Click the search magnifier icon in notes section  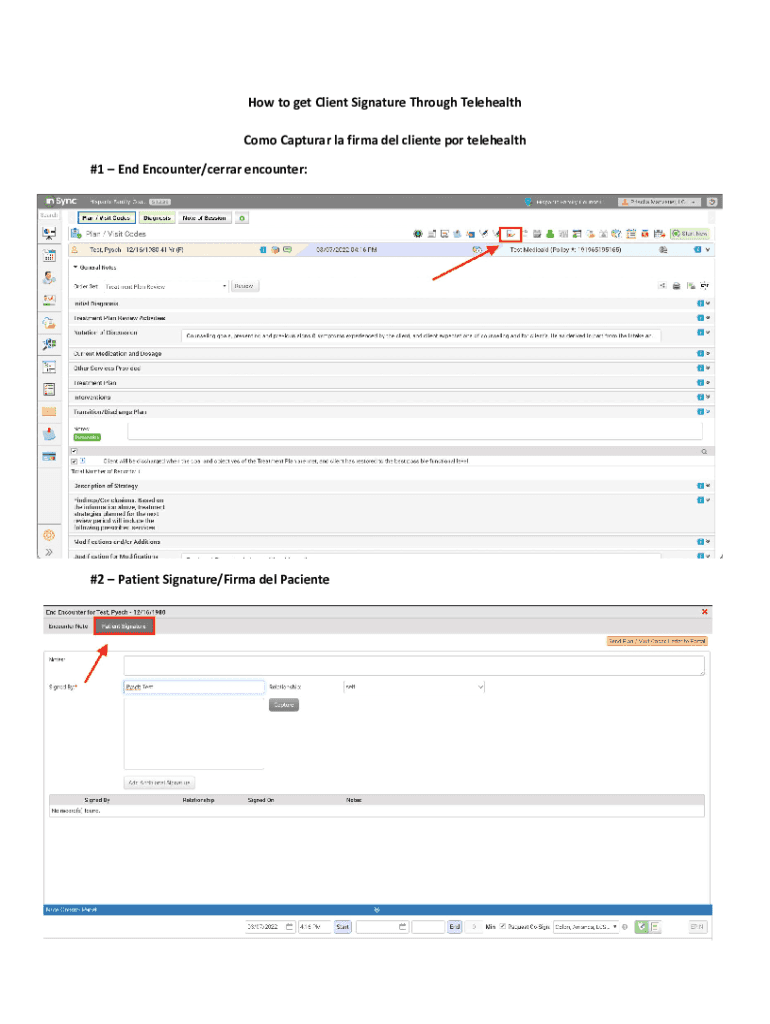coord(705,451)
